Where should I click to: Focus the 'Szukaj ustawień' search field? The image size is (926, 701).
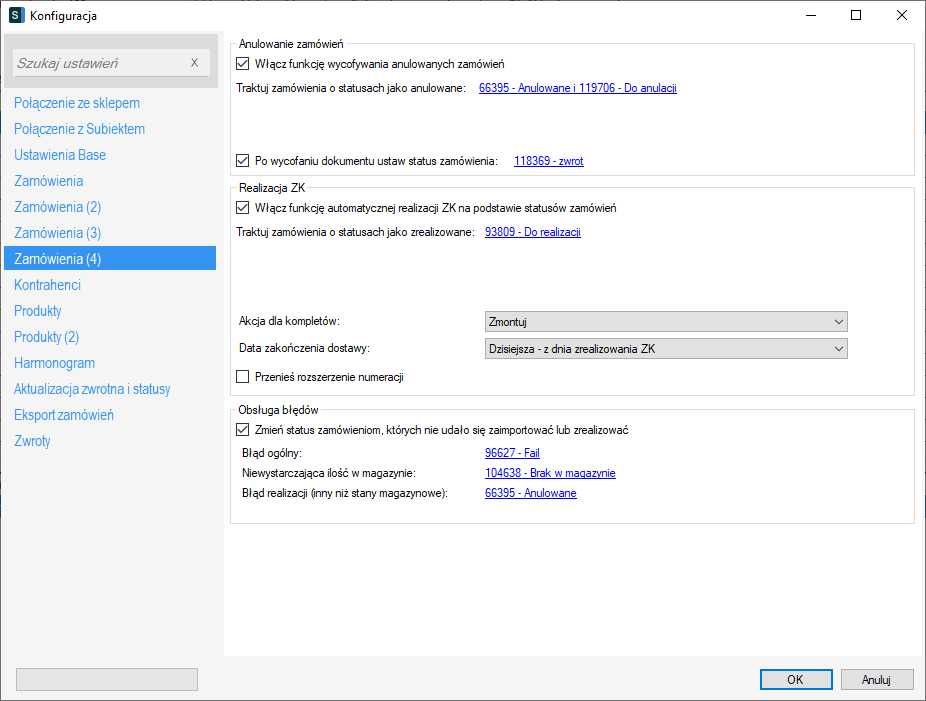coord(100,63)
